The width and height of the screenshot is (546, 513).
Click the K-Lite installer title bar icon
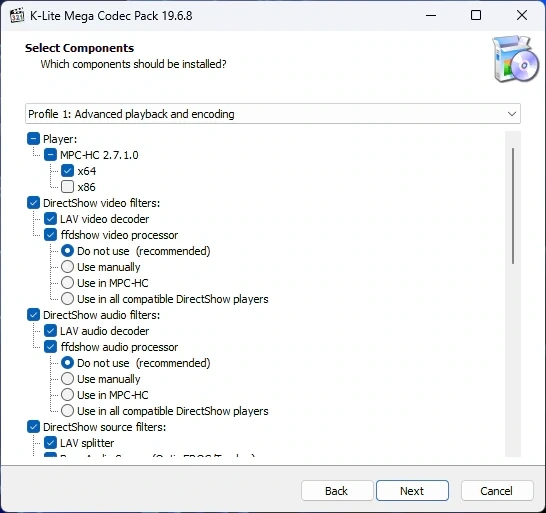[x=17, y=16]
